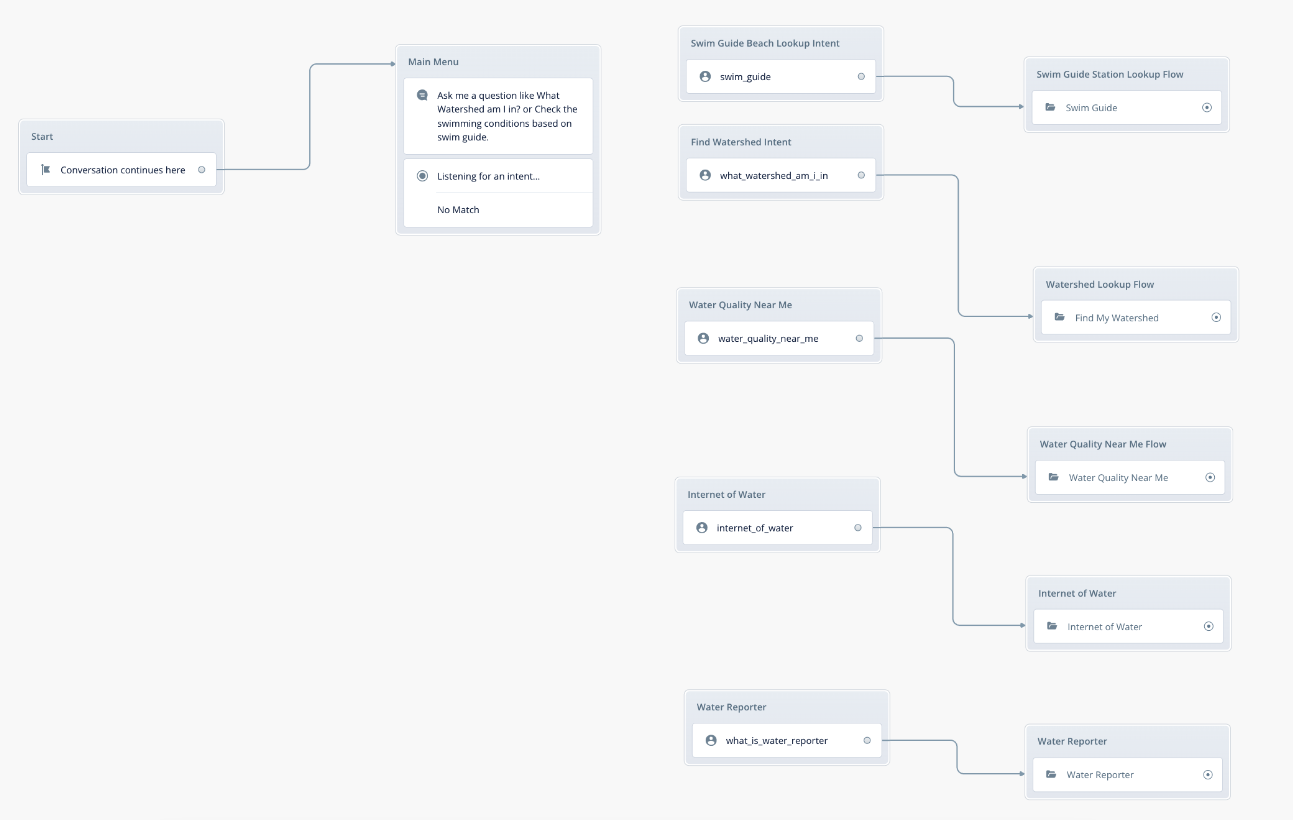Screen dimensions: 1293x820
Task: Open Internet of Water flow target icon
Action: coord(1208,627)
